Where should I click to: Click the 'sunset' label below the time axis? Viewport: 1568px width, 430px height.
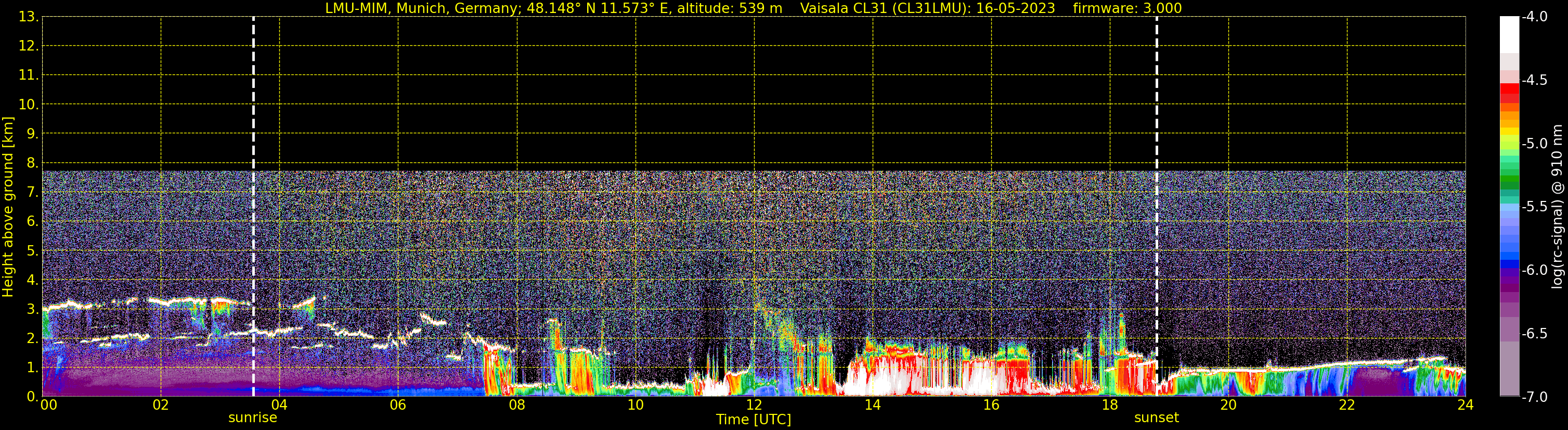tap(1157, 418)
